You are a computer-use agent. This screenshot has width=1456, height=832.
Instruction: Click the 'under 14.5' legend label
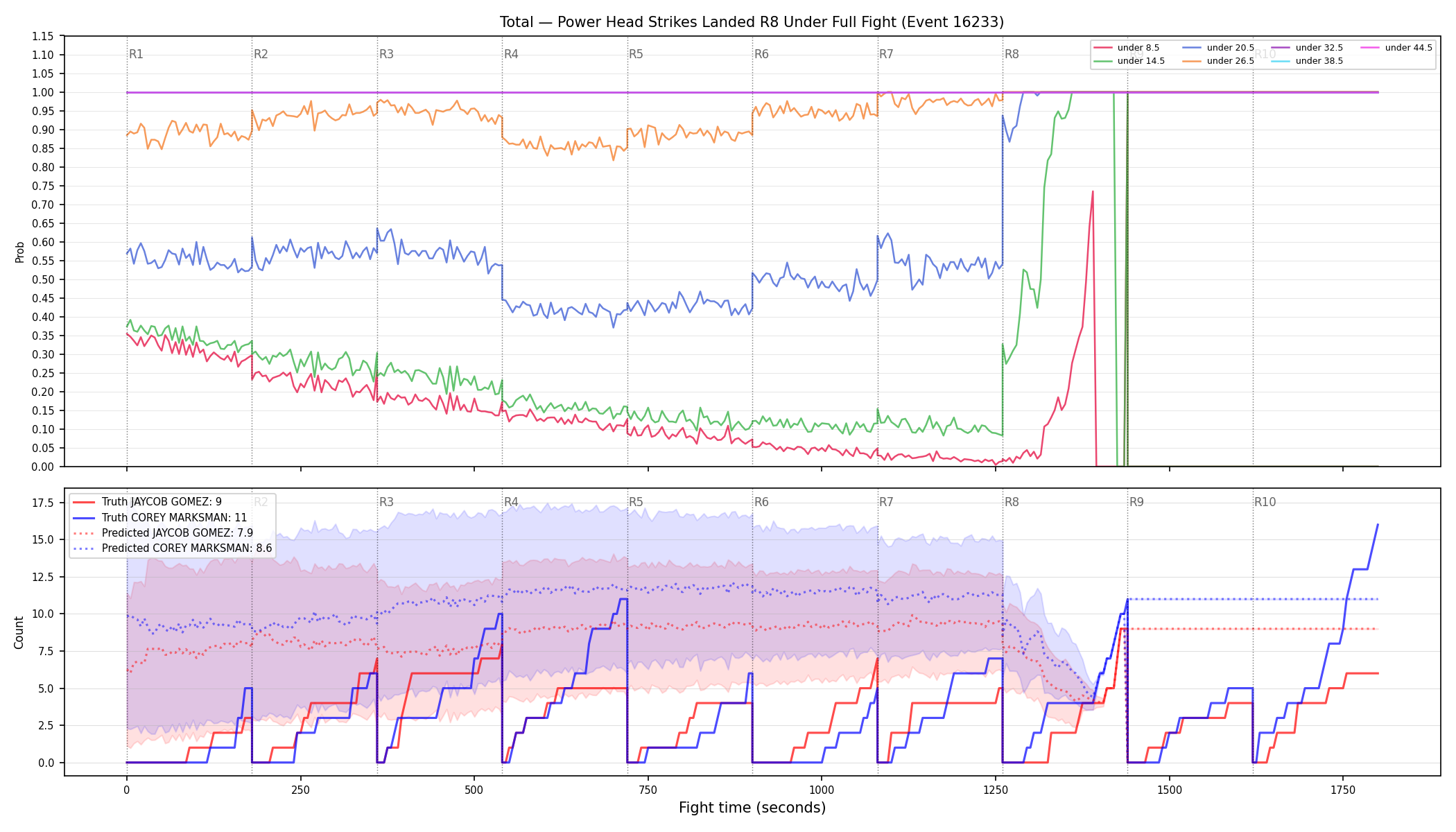tap(1141, 61)
